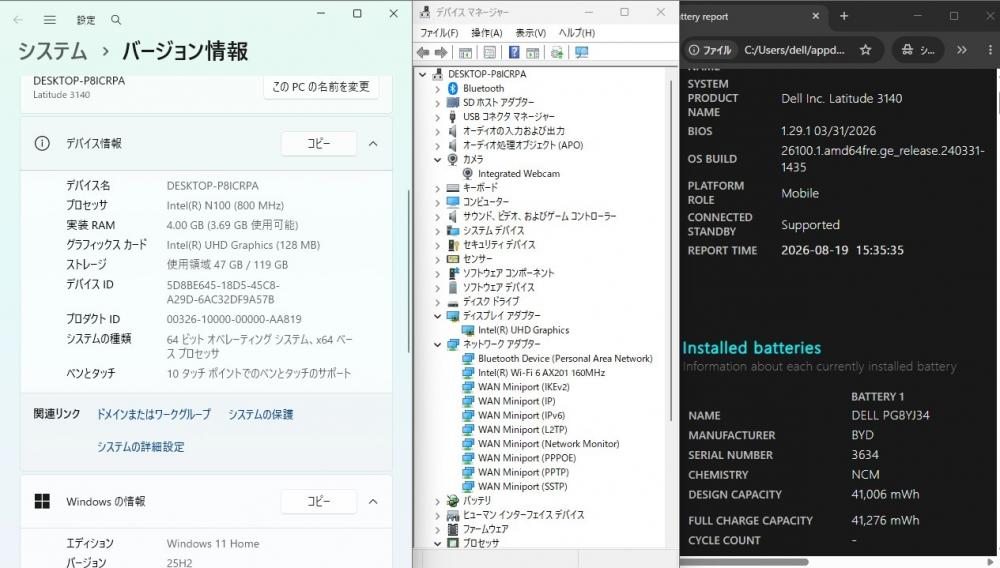Open a new browser tab with plus
The image size is (1000, 568).
(844, 16)
